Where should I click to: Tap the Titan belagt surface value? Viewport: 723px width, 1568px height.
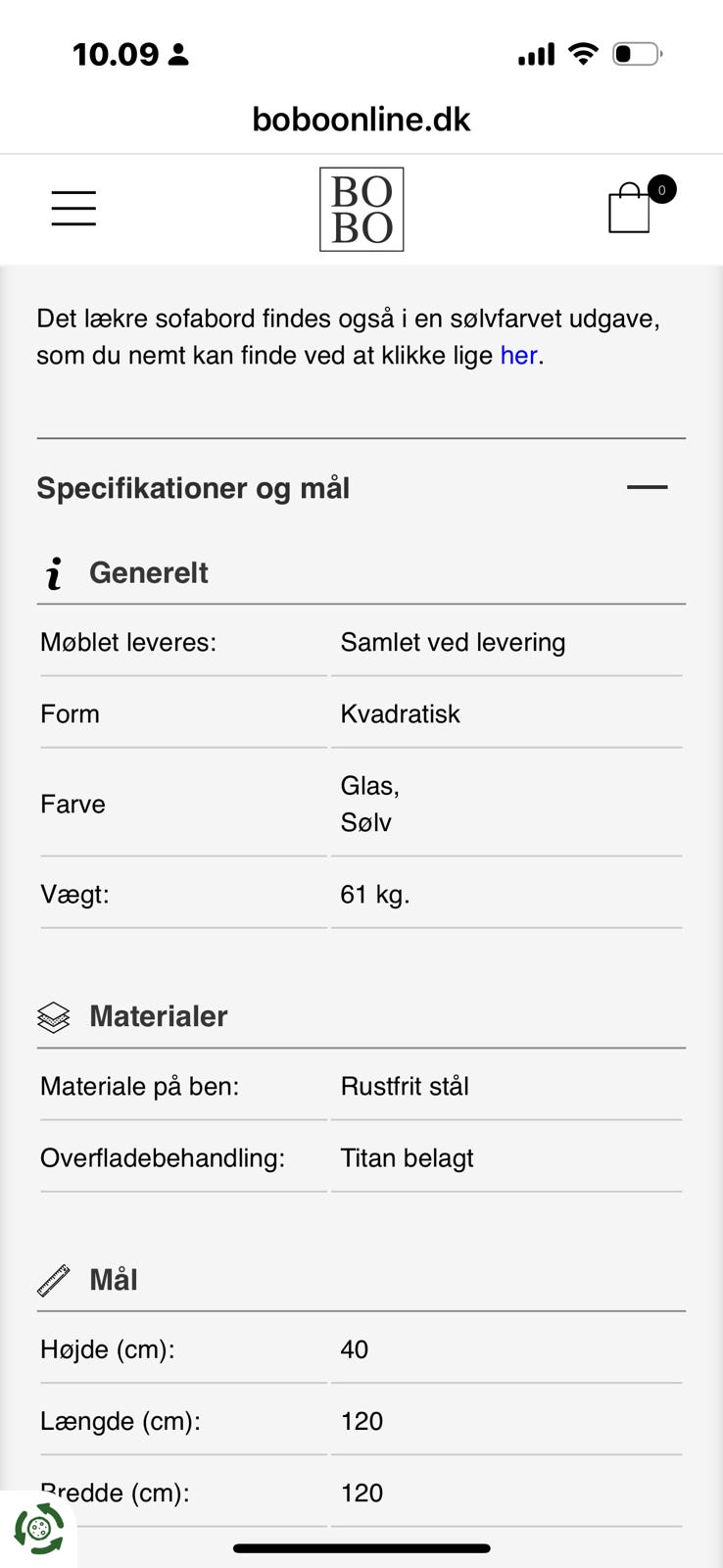coord(407,1158)
